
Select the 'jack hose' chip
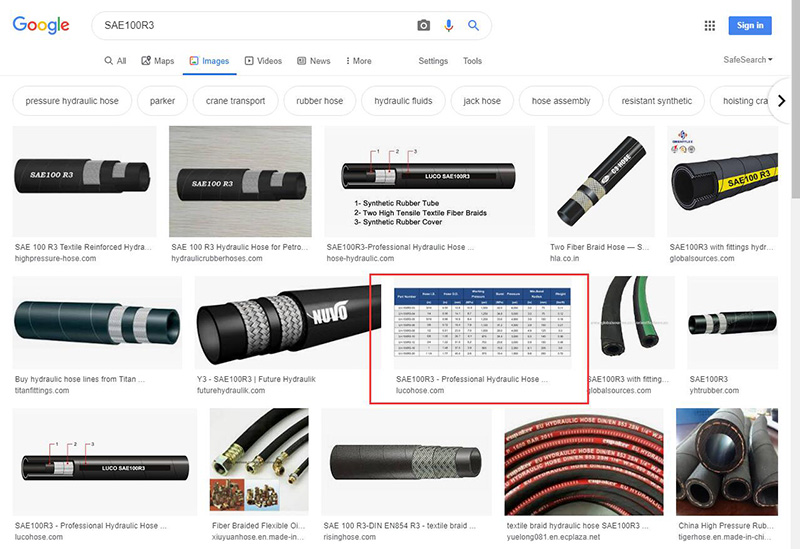[482, 101]
